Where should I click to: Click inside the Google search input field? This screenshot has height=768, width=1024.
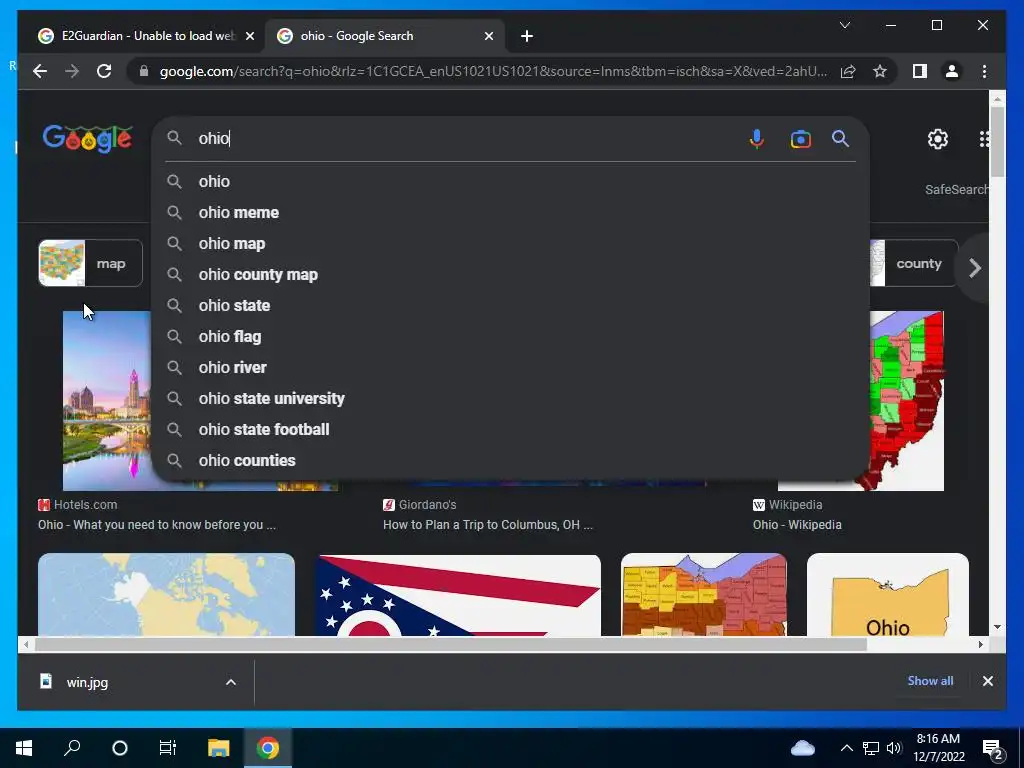[470, 138]
